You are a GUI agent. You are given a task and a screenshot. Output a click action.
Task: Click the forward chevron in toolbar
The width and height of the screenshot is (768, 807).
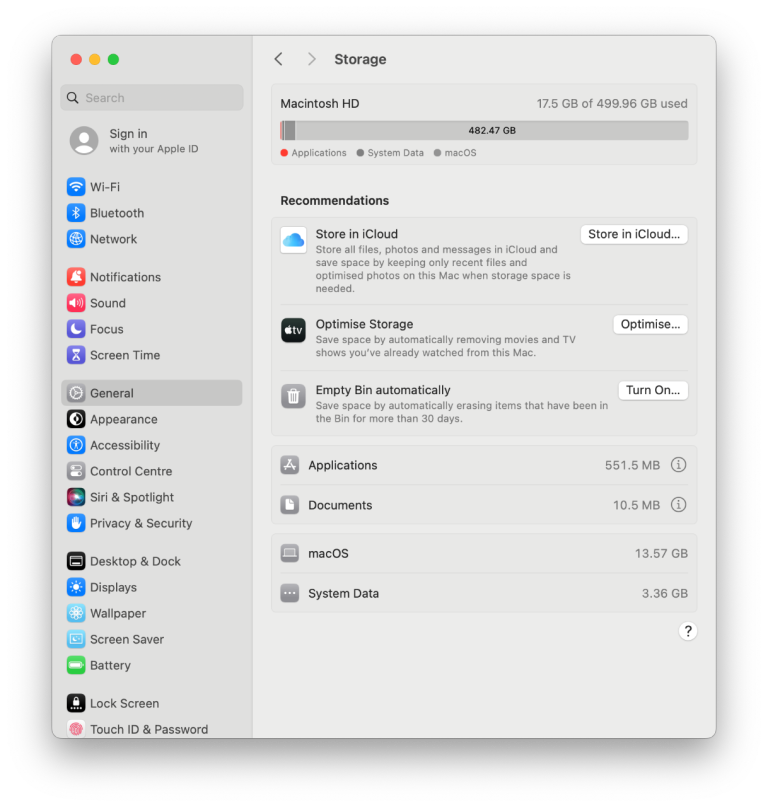311,59
